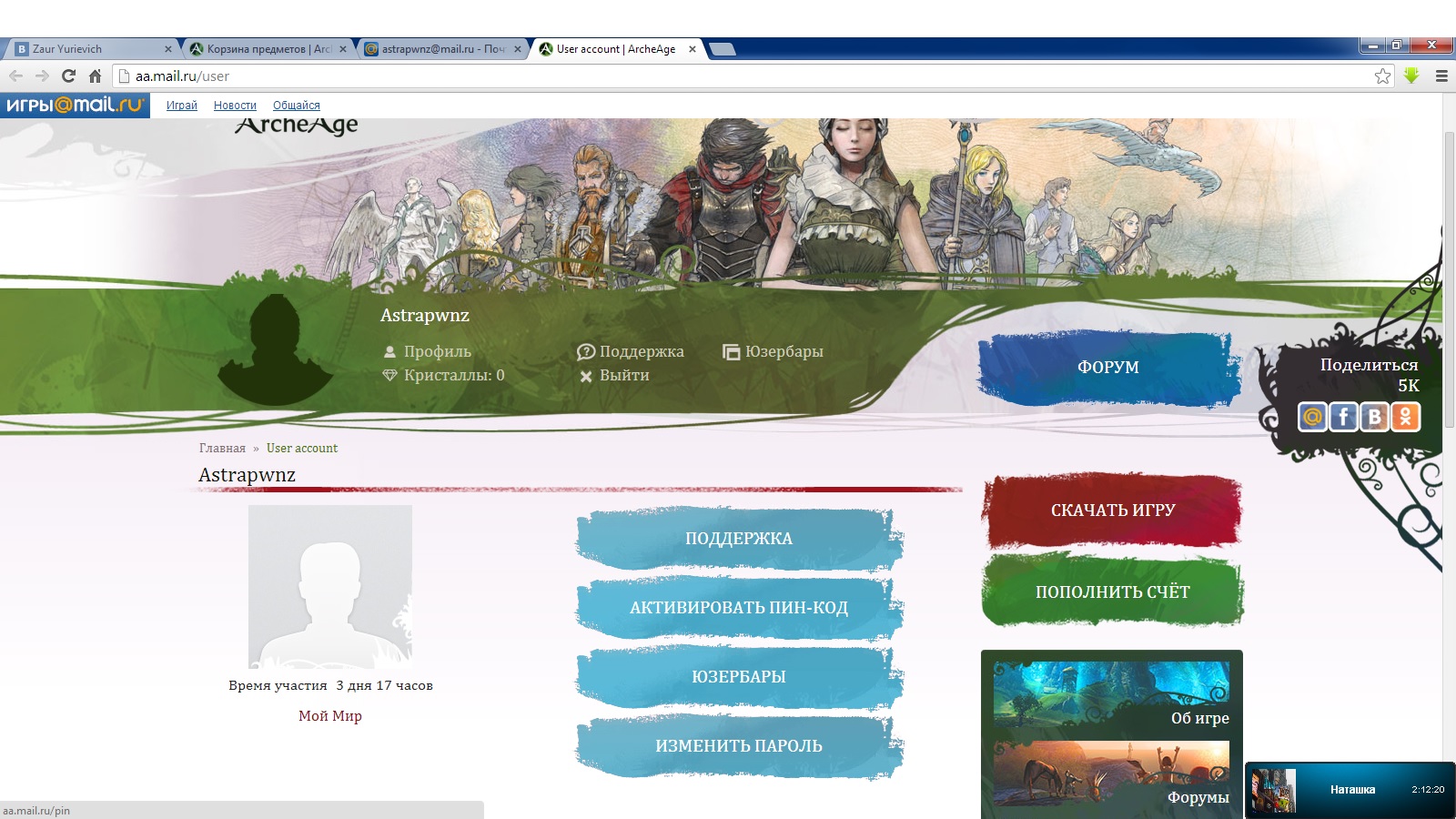Click the dark silhouette avatar in header

(276, 349)
